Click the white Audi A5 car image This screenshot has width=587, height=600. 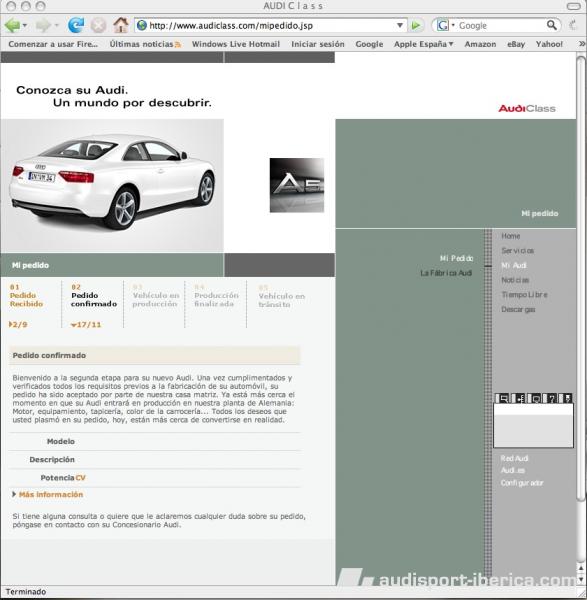tap(112, 185)
